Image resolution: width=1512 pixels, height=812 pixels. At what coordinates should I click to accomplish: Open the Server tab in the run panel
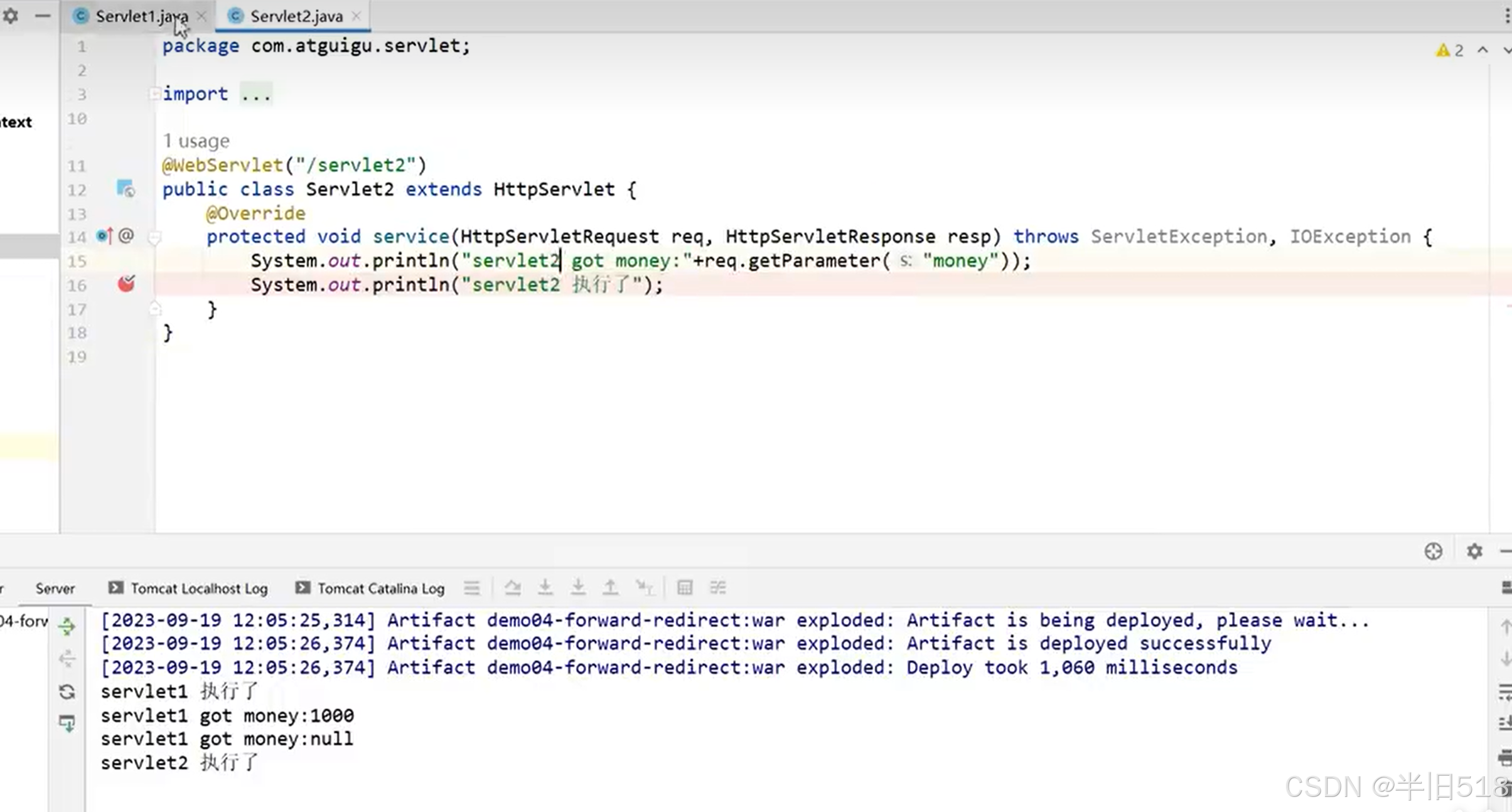(x=55, y=588)
